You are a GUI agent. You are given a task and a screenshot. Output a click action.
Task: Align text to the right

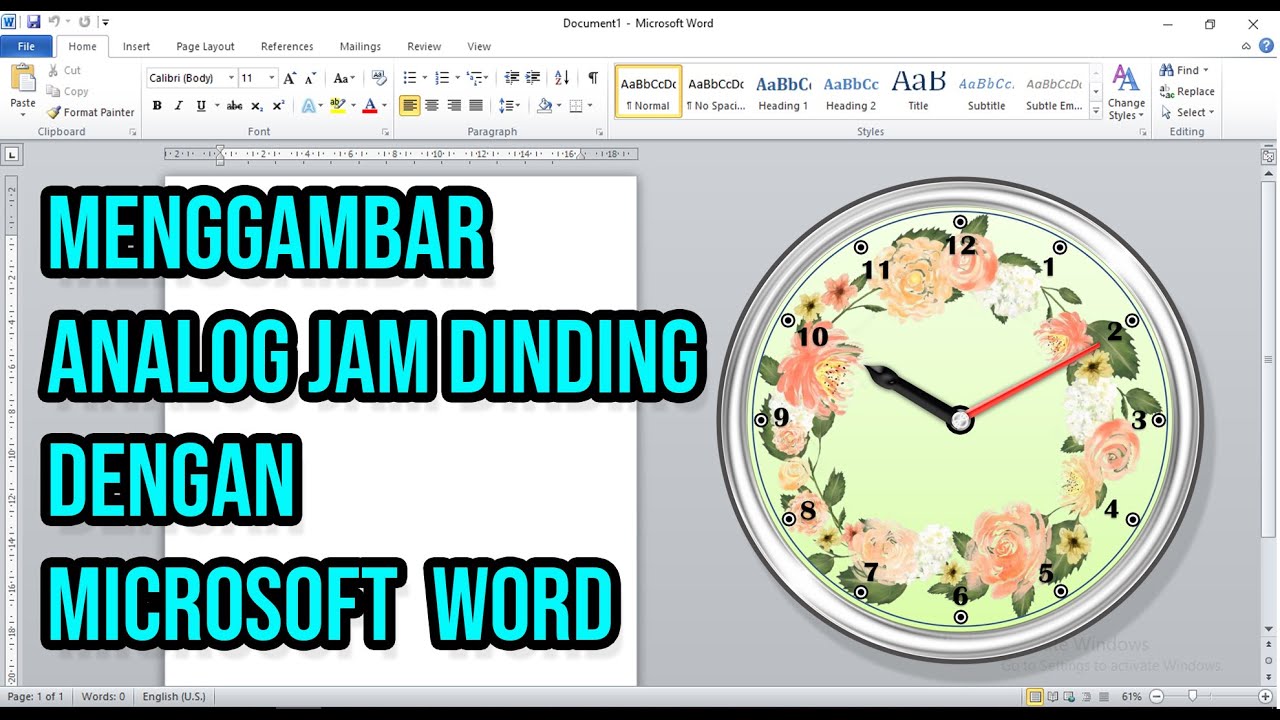click(454, 105)
